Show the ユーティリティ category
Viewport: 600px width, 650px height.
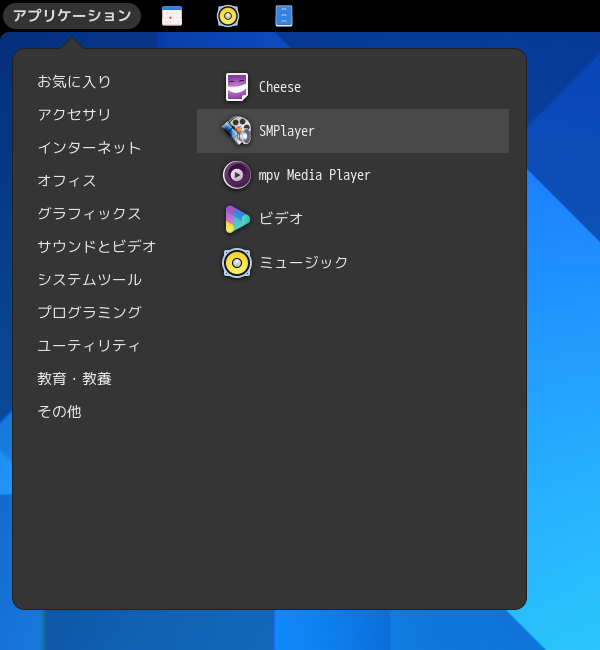[x=89, y=345]
